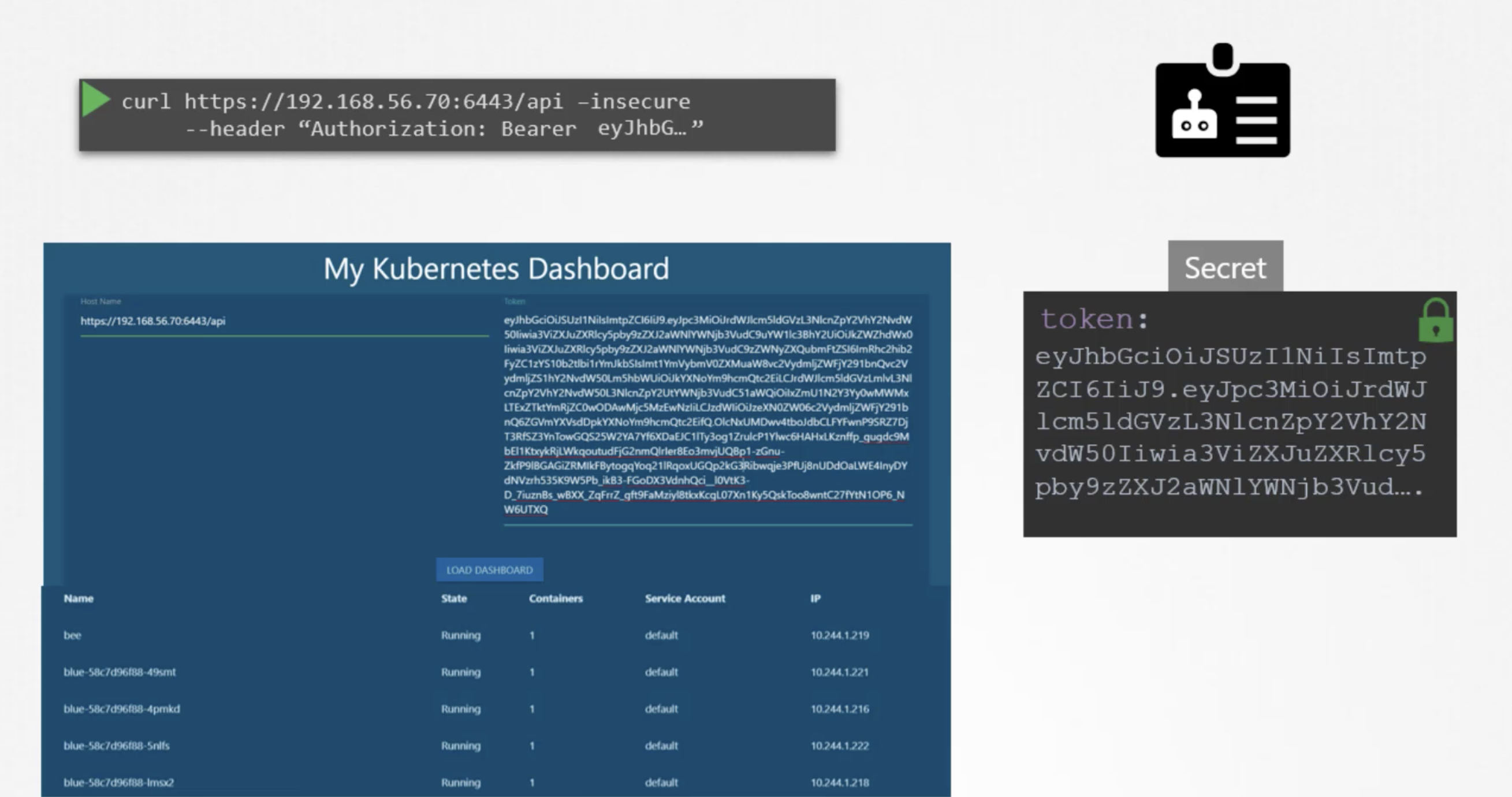
Task: Click 'default' service account in bee row
Action: click(x=661, y=636)
